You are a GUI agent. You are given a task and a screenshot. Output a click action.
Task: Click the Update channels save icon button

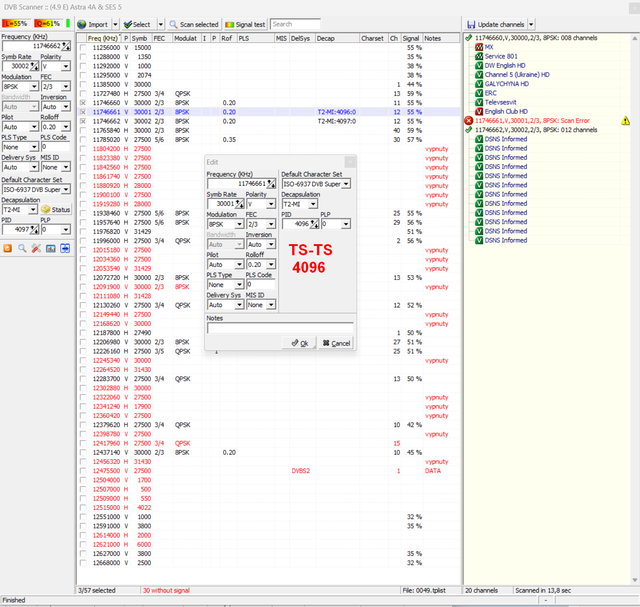[496, 24]
